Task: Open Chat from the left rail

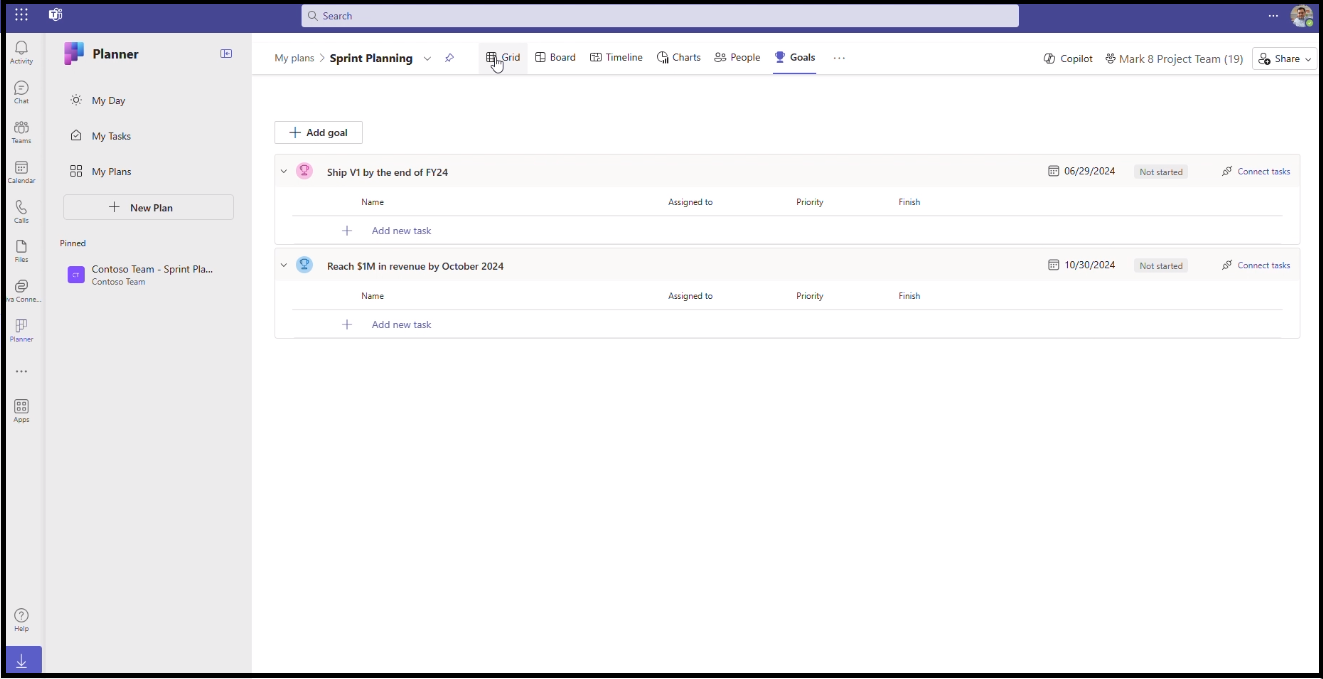Action: coord(21,92)
